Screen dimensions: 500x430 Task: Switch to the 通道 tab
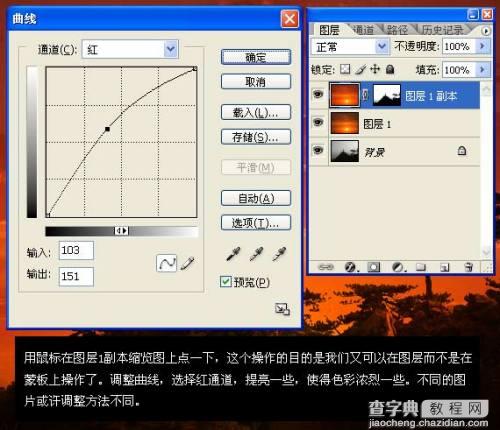(363, 30)
